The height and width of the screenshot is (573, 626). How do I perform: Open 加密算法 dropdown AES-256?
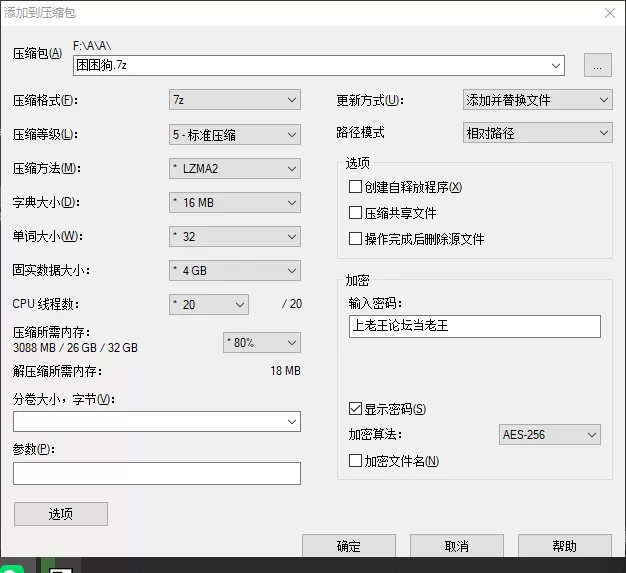550,434
